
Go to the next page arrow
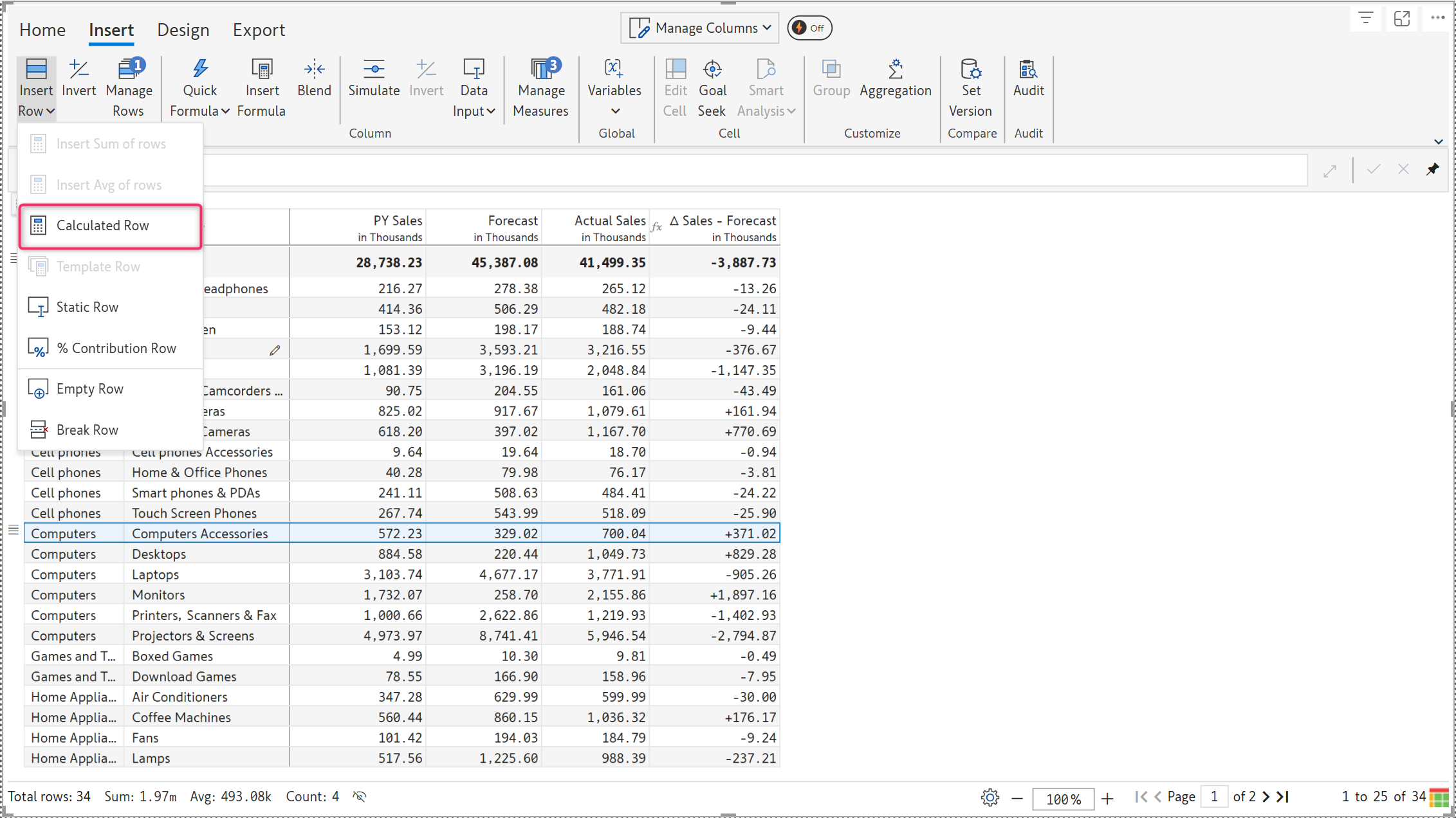tap(1266, 797)
